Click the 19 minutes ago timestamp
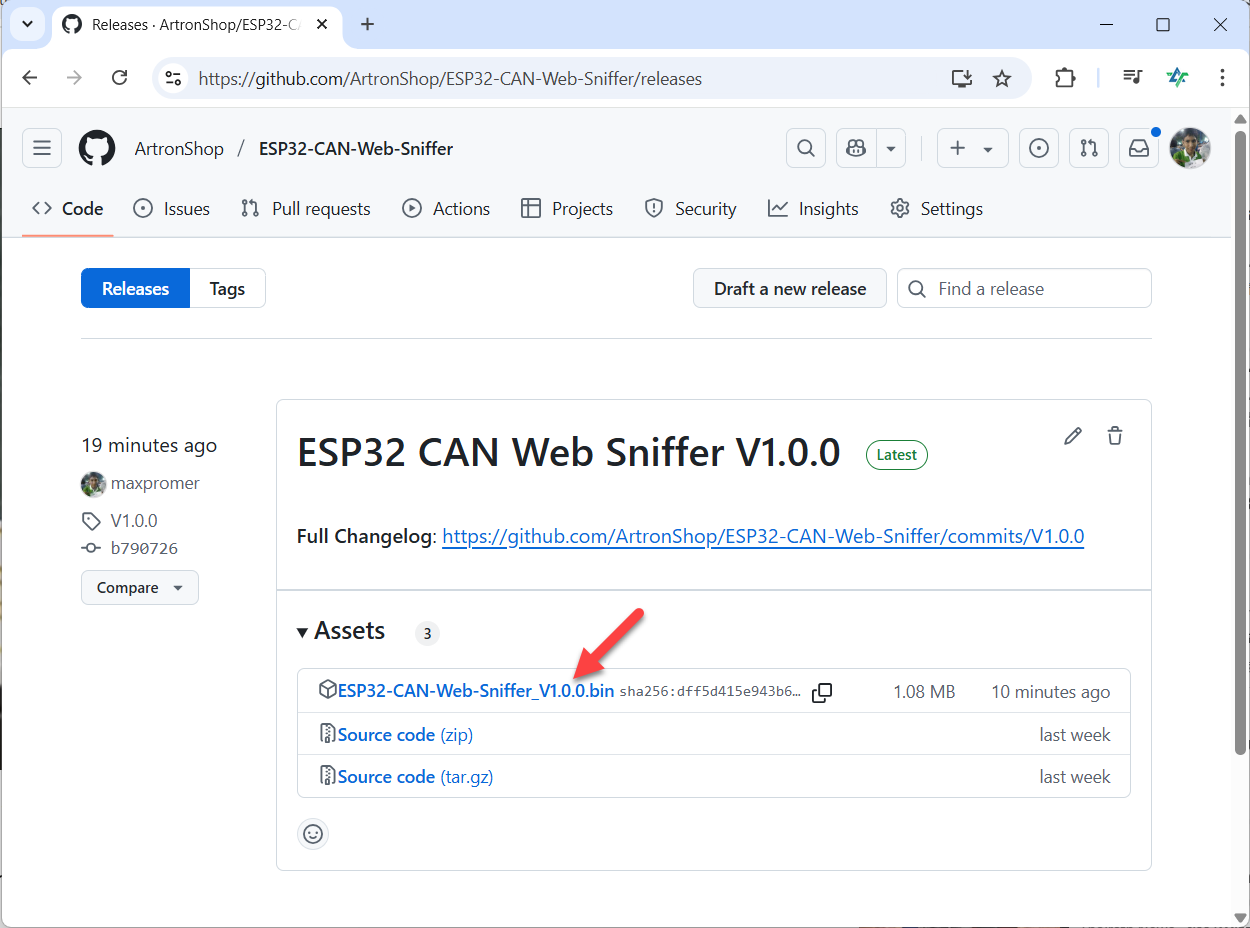The width and height of the screenshot is (1250, 928). click(149, 446)
